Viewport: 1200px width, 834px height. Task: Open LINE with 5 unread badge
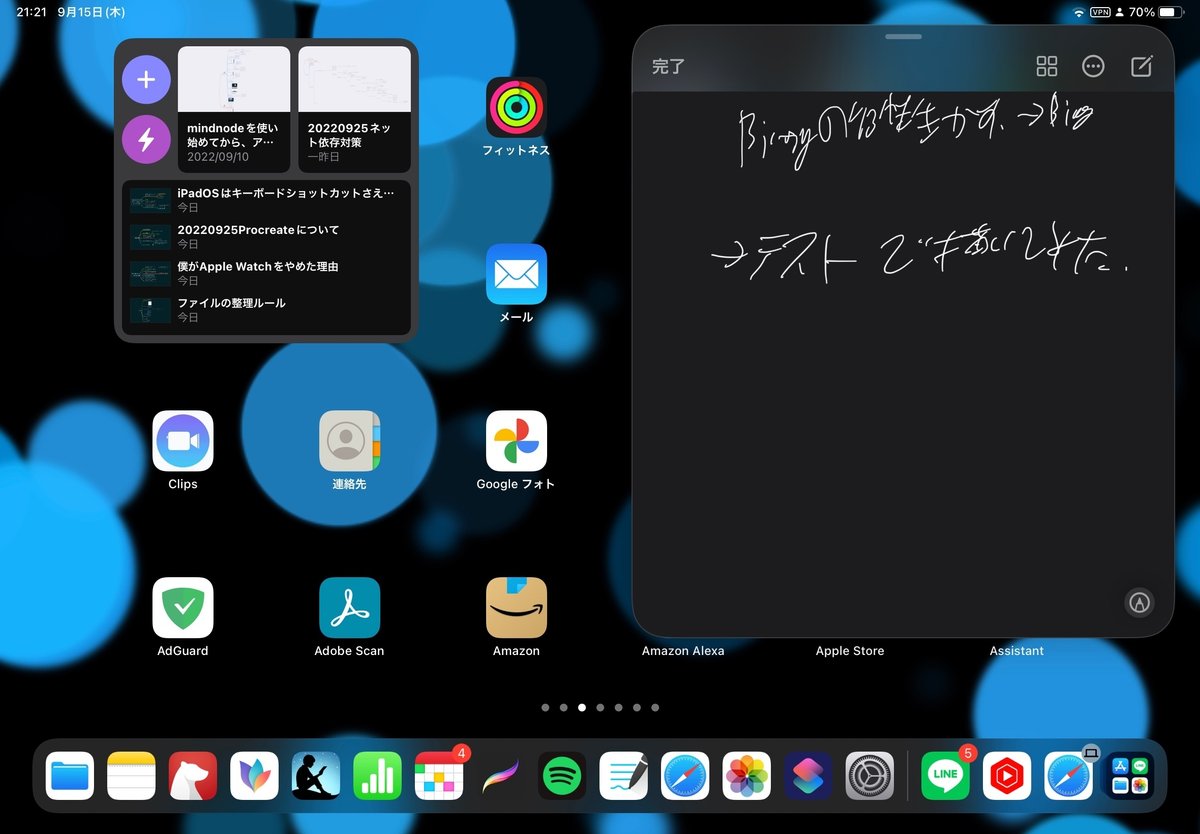coord(945,776)
